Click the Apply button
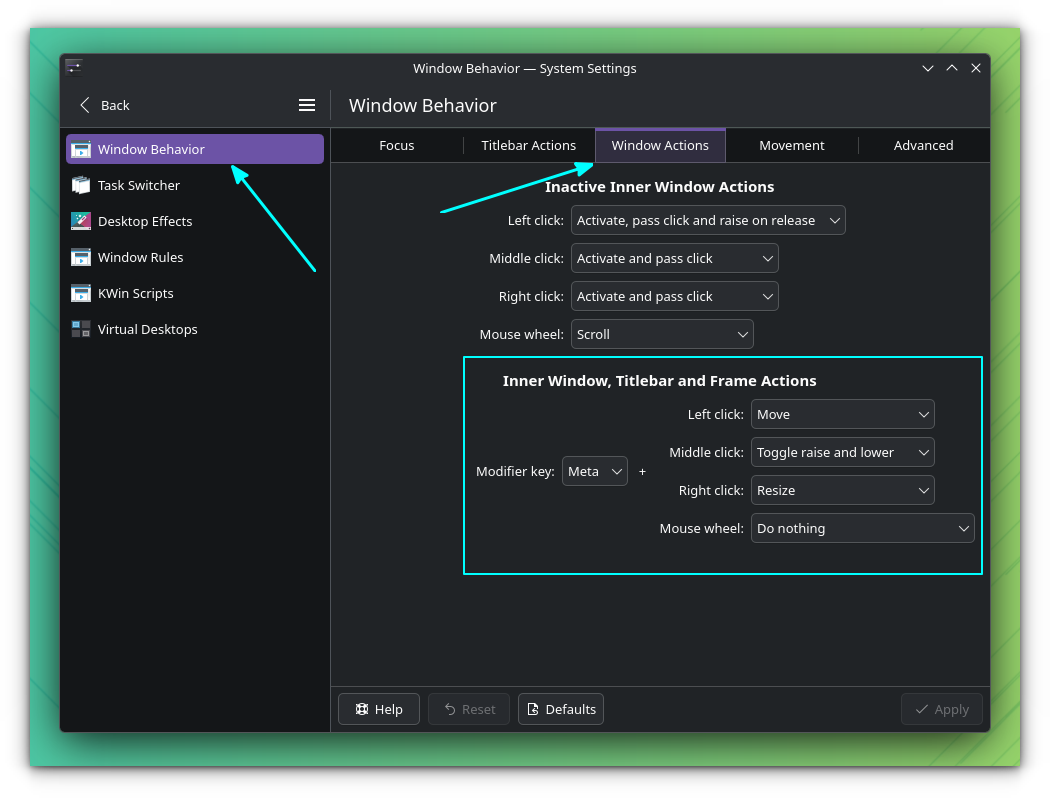This screenshot has height=798, width=1050. click(942, 709)
